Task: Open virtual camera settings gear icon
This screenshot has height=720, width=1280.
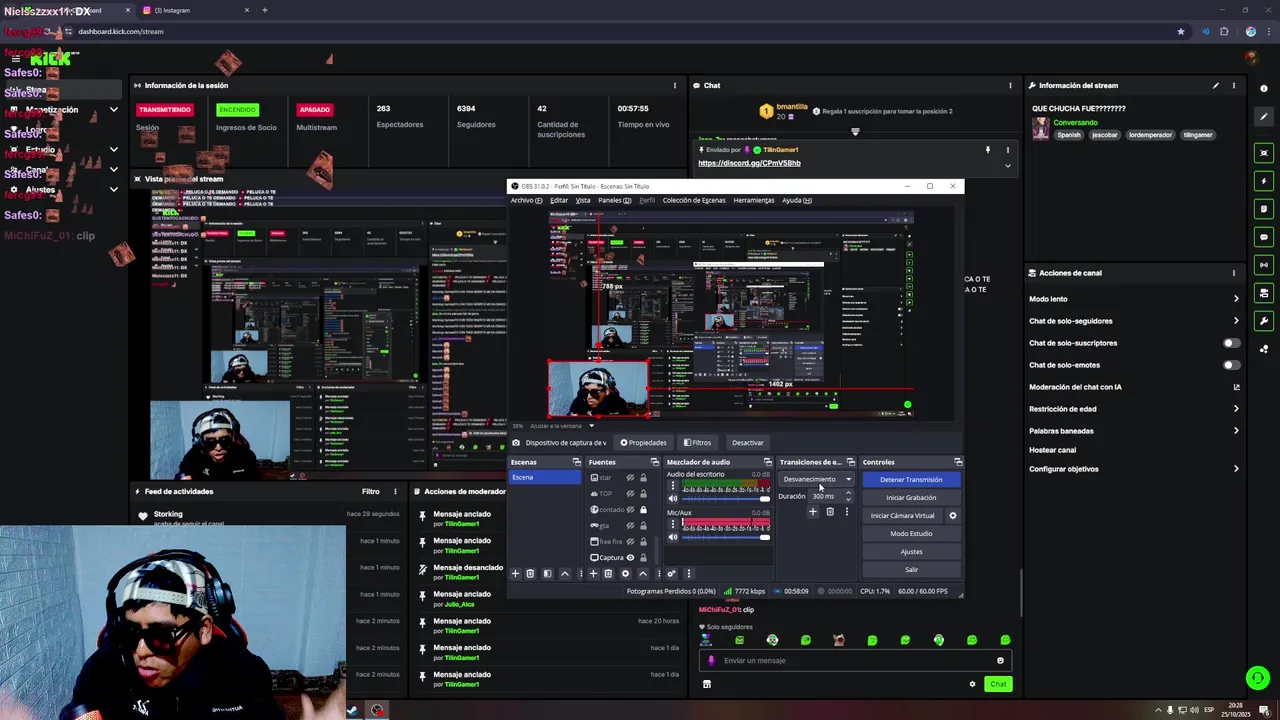Action: (x=952, y=516)
